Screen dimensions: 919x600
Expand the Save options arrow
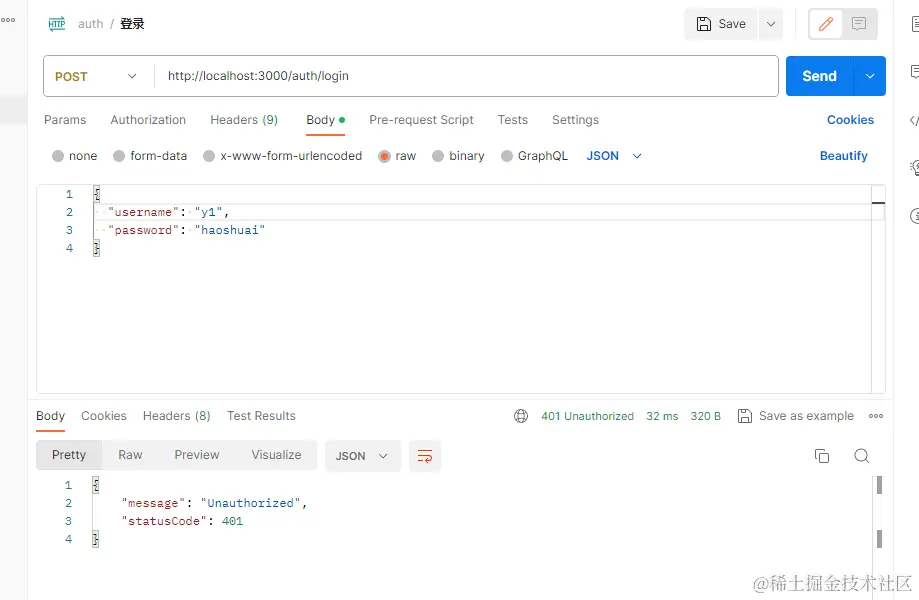click(x=771, y=24)
